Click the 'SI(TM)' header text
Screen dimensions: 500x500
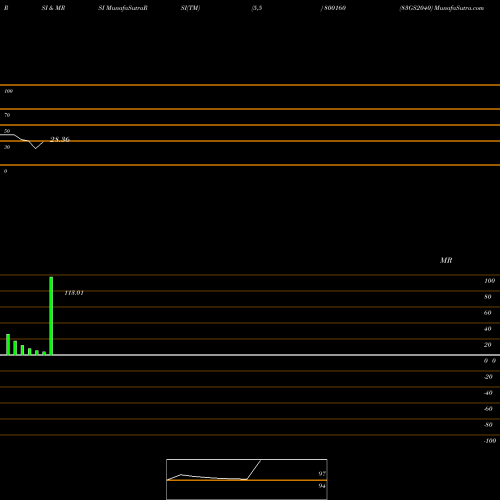tap(190, 8)
